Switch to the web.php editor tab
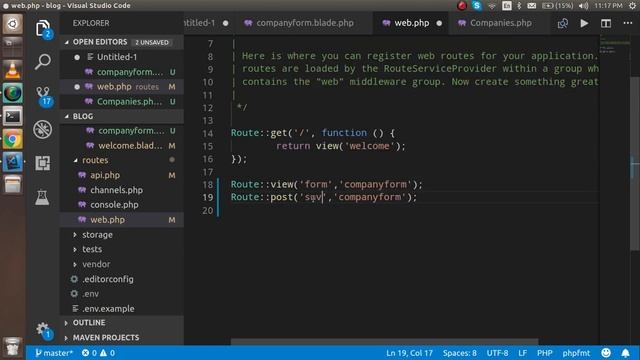The image size is (640, 360). click(411, 23)
